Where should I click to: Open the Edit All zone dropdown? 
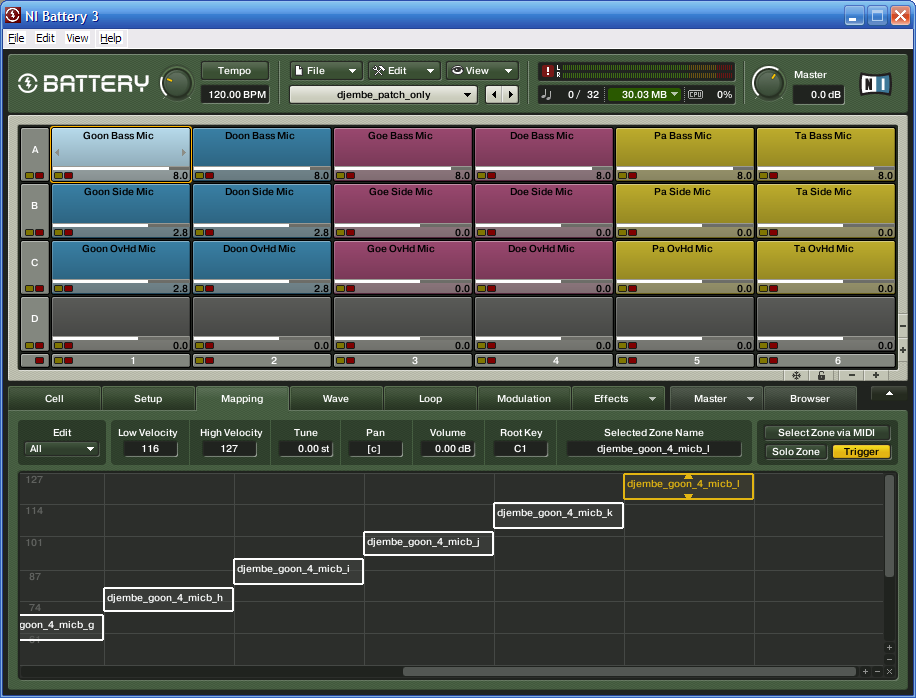point(61,449)
